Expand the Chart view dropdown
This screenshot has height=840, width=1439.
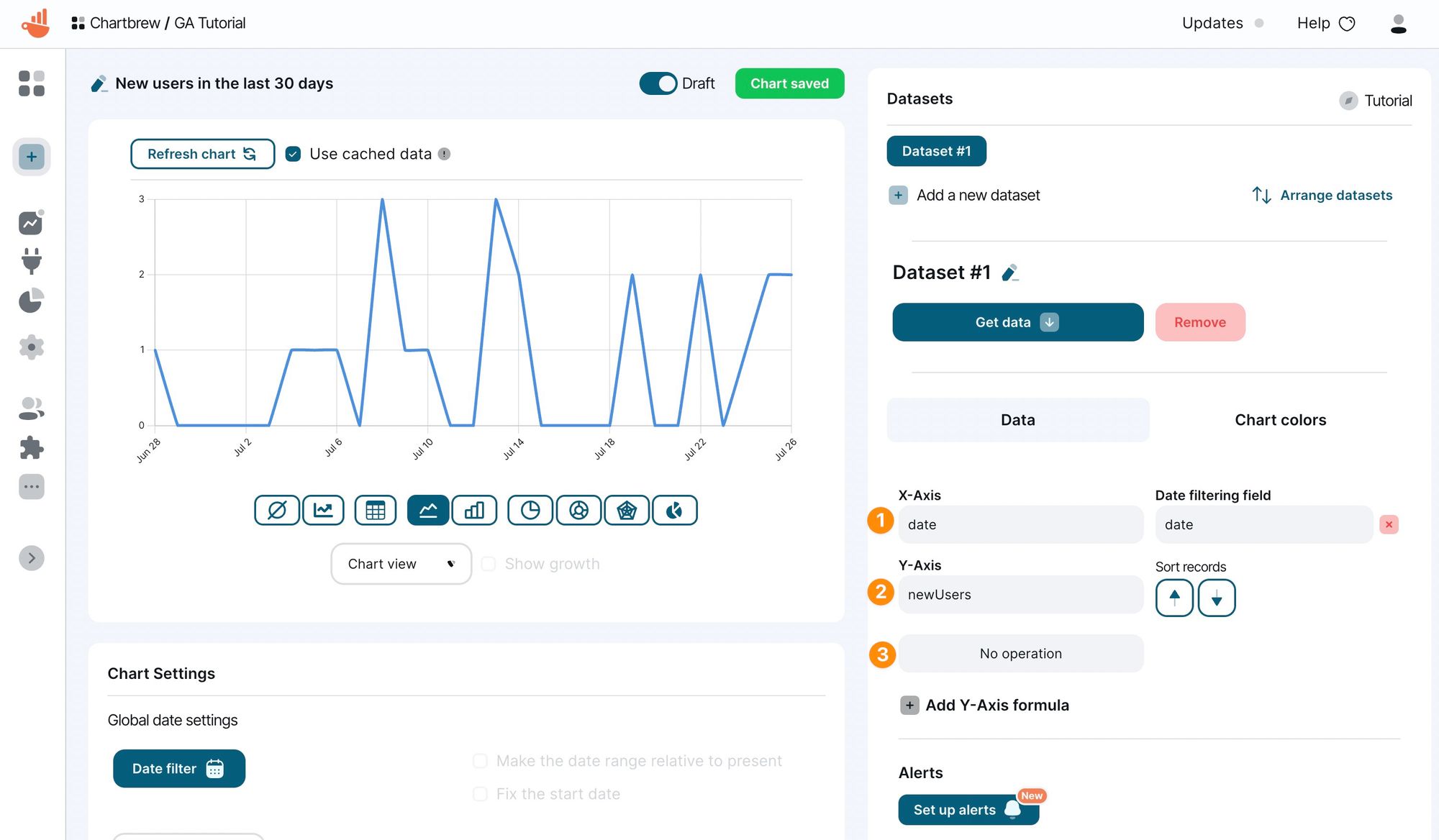tap(401, 562)
